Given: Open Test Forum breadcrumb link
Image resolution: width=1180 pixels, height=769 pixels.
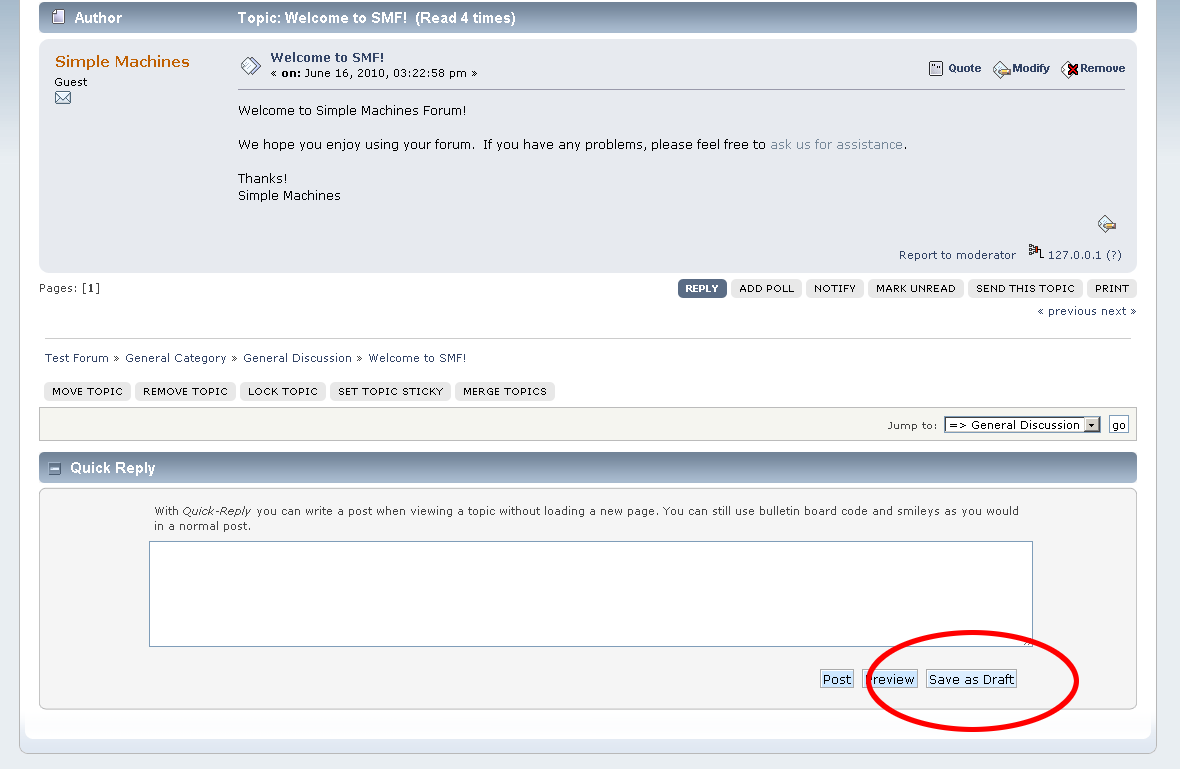Looking at the screenshot, I should [x=77, y=358].
